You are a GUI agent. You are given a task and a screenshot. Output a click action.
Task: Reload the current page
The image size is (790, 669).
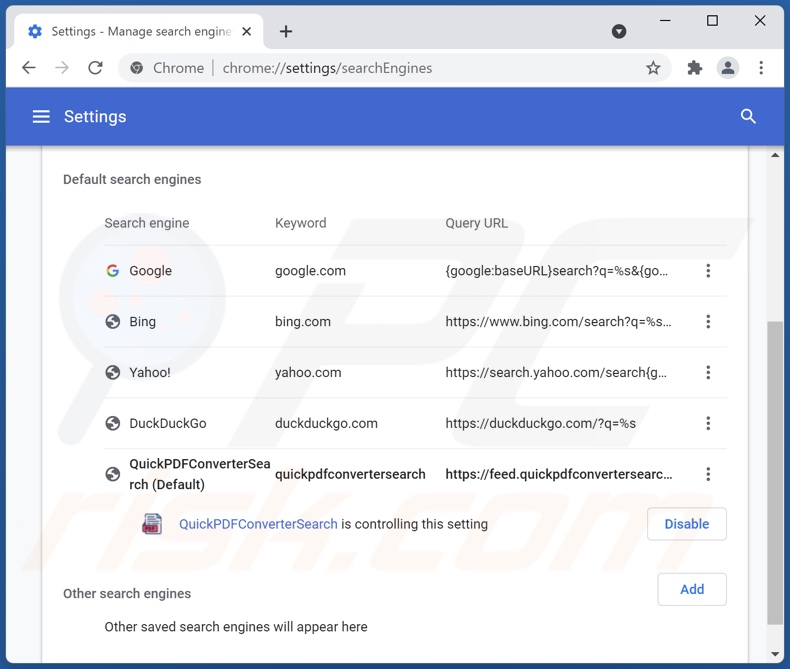click(95, 68)
